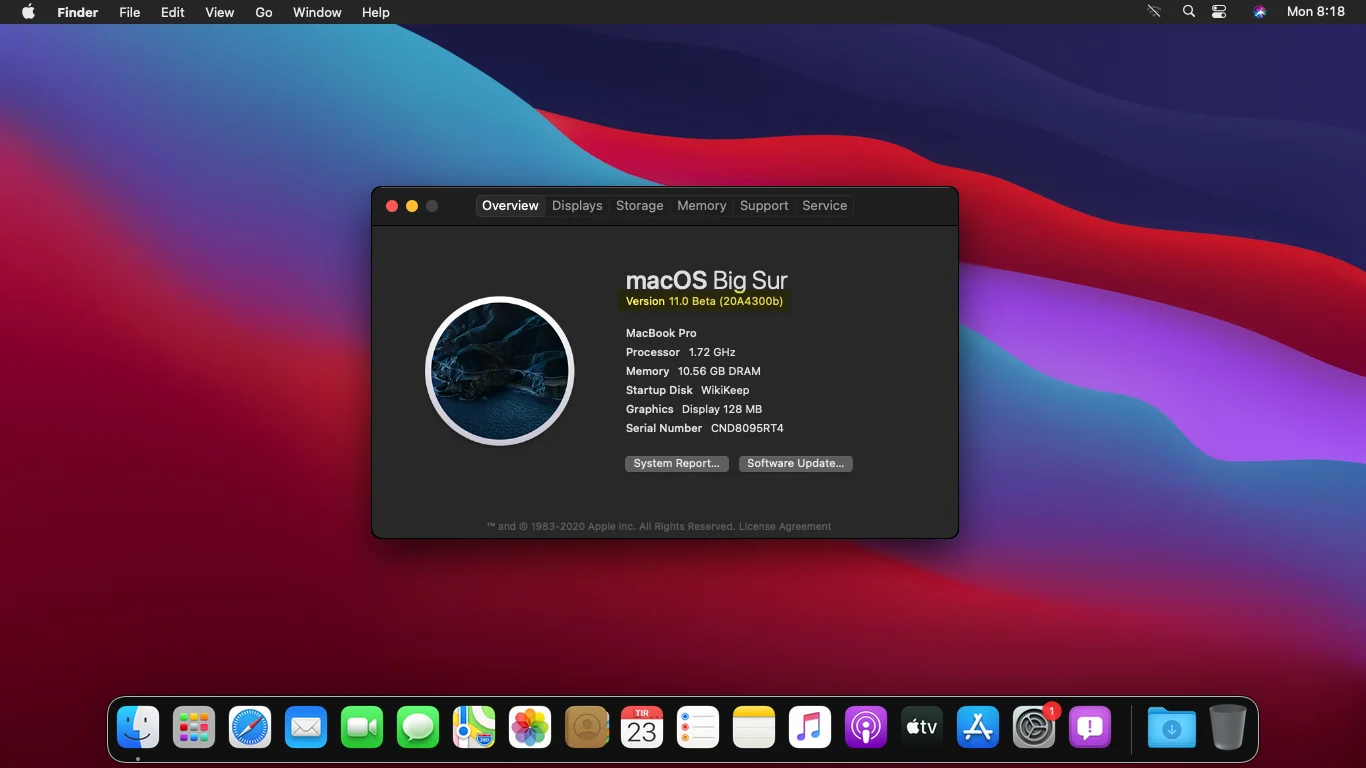Open Safari in the Dock
Screen dimensions: 1366x768
[250, 727]
